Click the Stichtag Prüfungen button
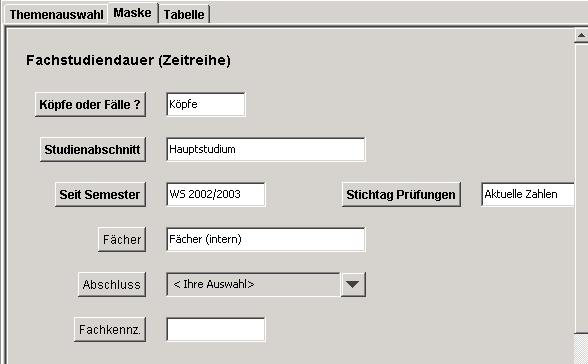 (x=401, y=195)
